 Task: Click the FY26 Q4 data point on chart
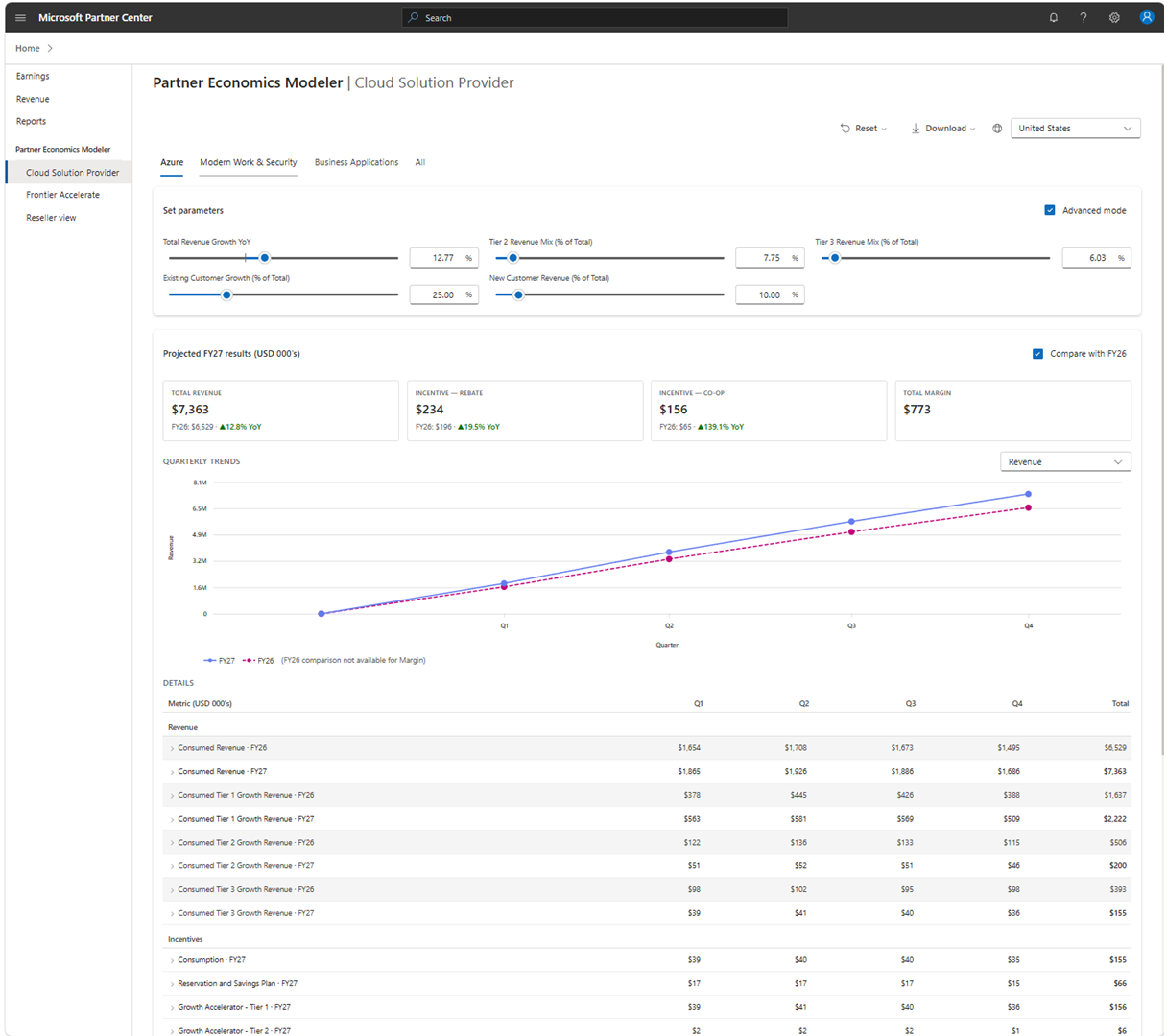tap(1029, 507)
